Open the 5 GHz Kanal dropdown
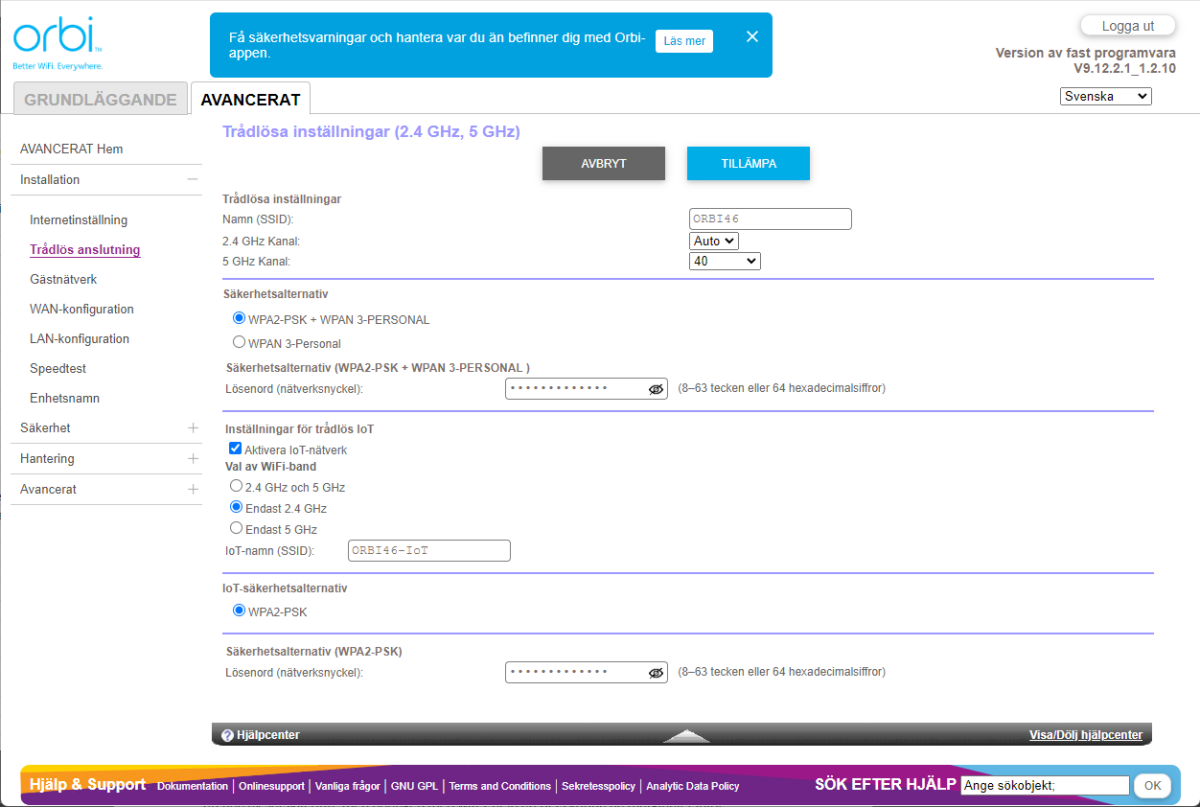The image size is (1200, 807). pos(725,261)
